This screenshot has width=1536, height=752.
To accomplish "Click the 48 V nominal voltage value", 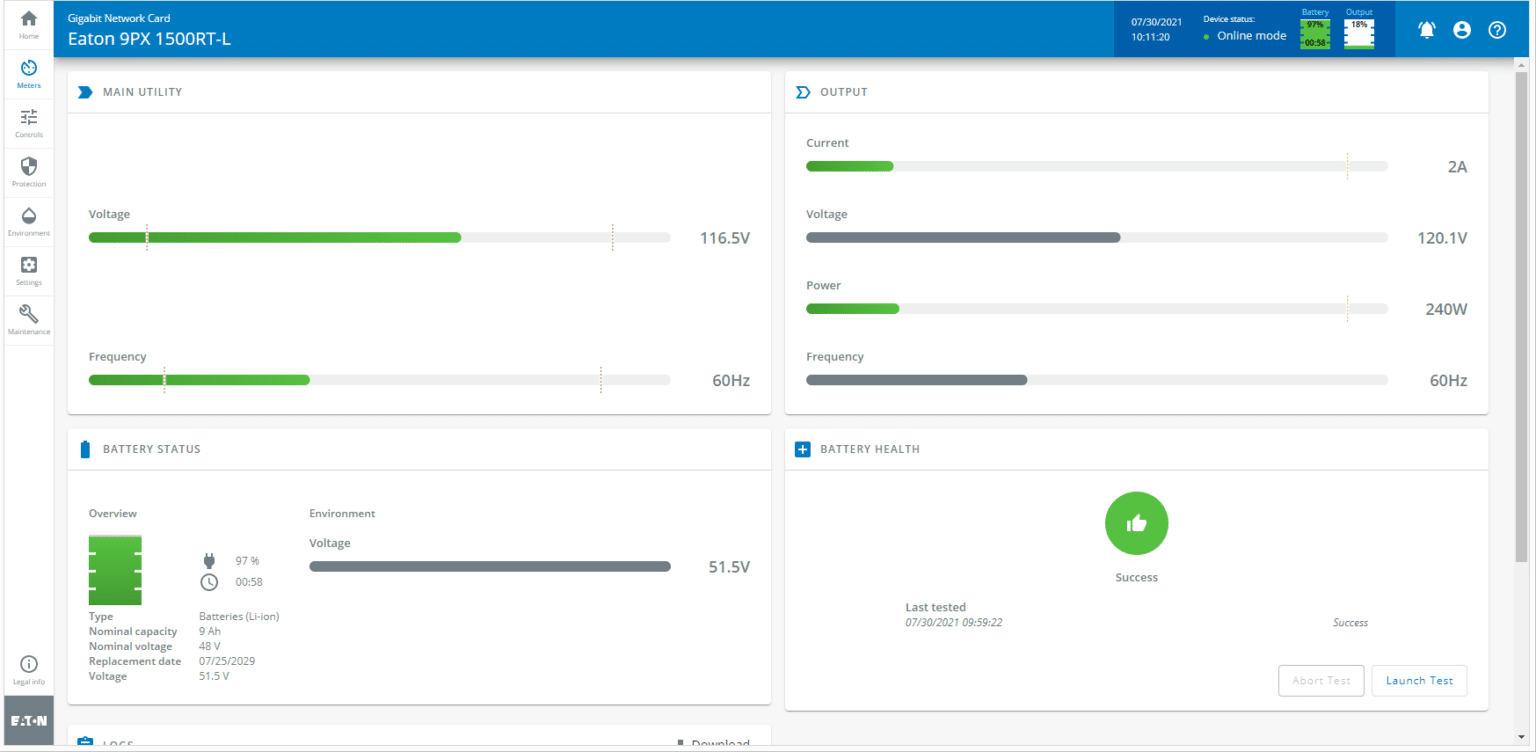I will click(x=210, y=646).
